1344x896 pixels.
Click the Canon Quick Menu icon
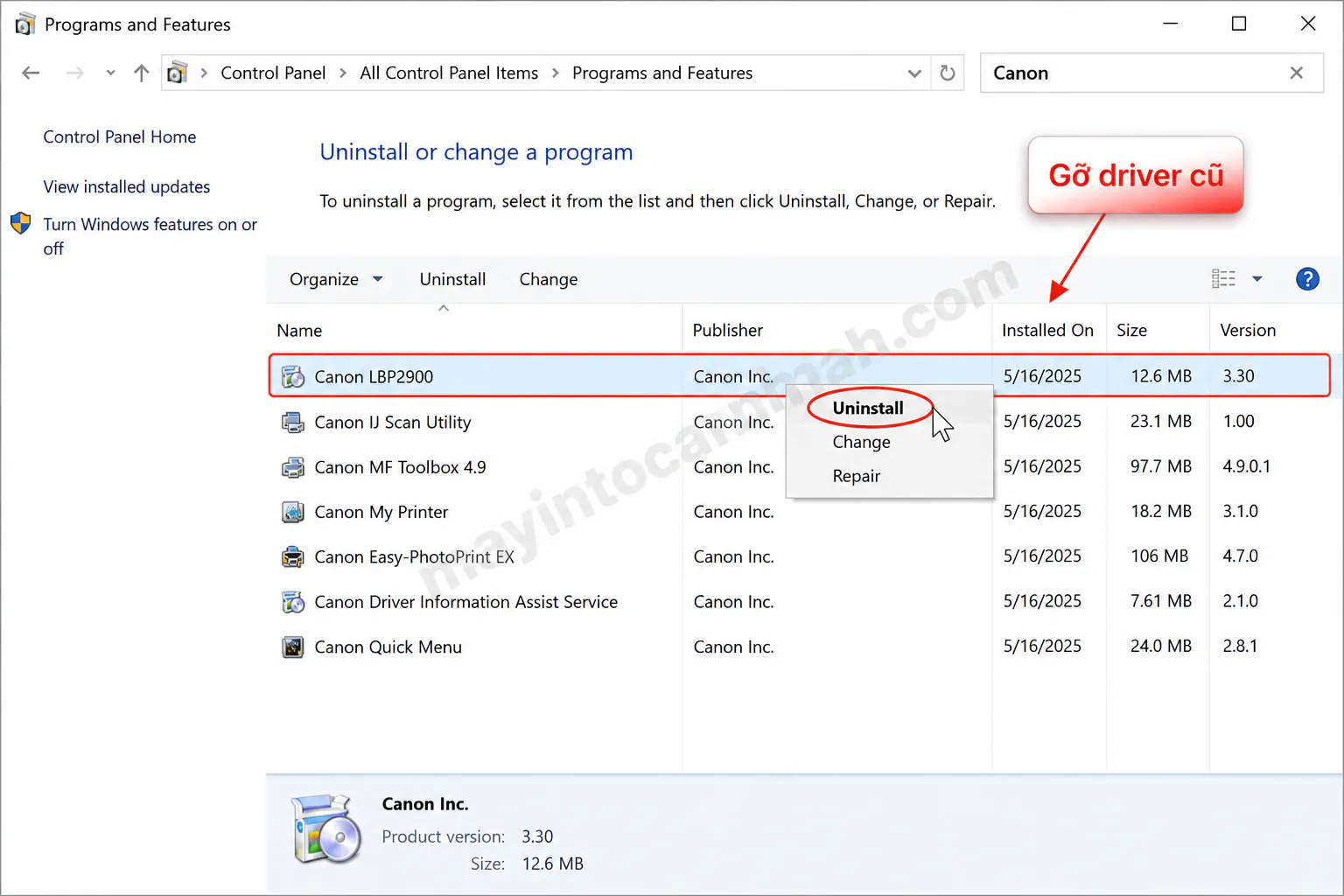pyautogui.click(x=292, y=647)
